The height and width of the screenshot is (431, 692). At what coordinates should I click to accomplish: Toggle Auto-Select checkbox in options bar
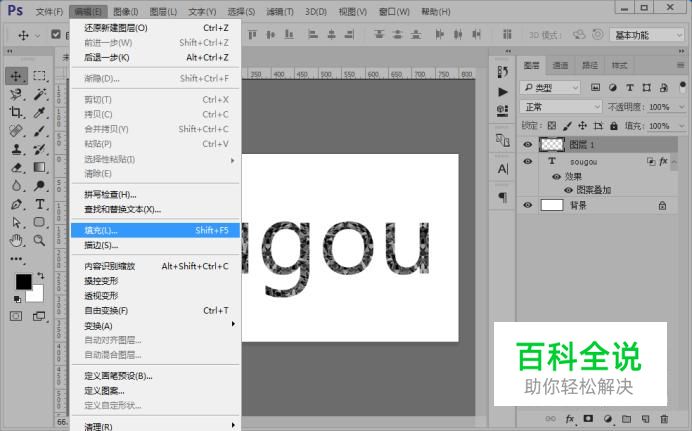[x=56, y=34]
